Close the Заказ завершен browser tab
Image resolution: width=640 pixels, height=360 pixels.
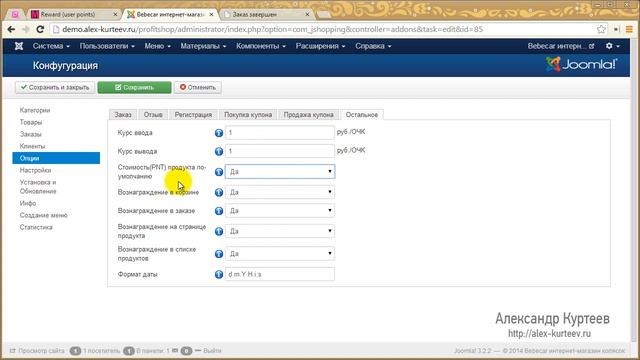pos(307,14)
